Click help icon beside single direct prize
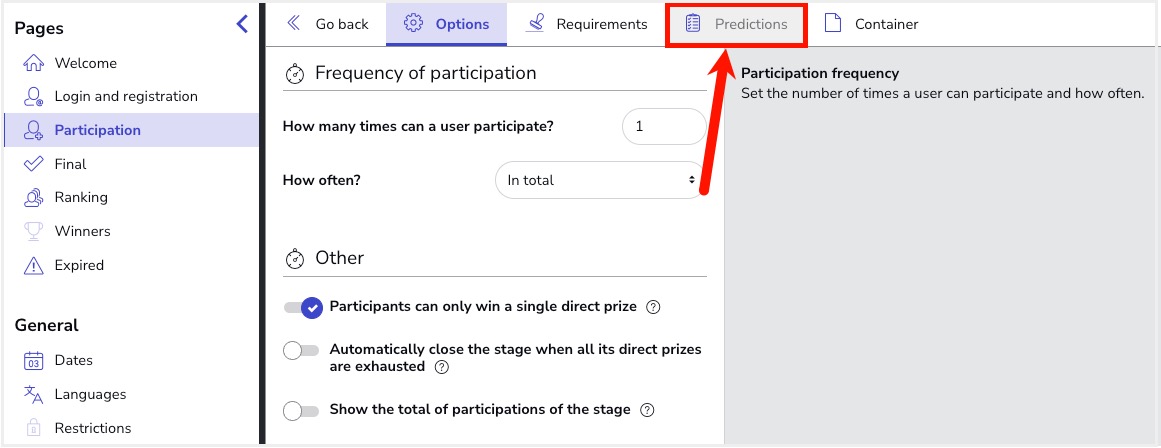 pos(653,307)
